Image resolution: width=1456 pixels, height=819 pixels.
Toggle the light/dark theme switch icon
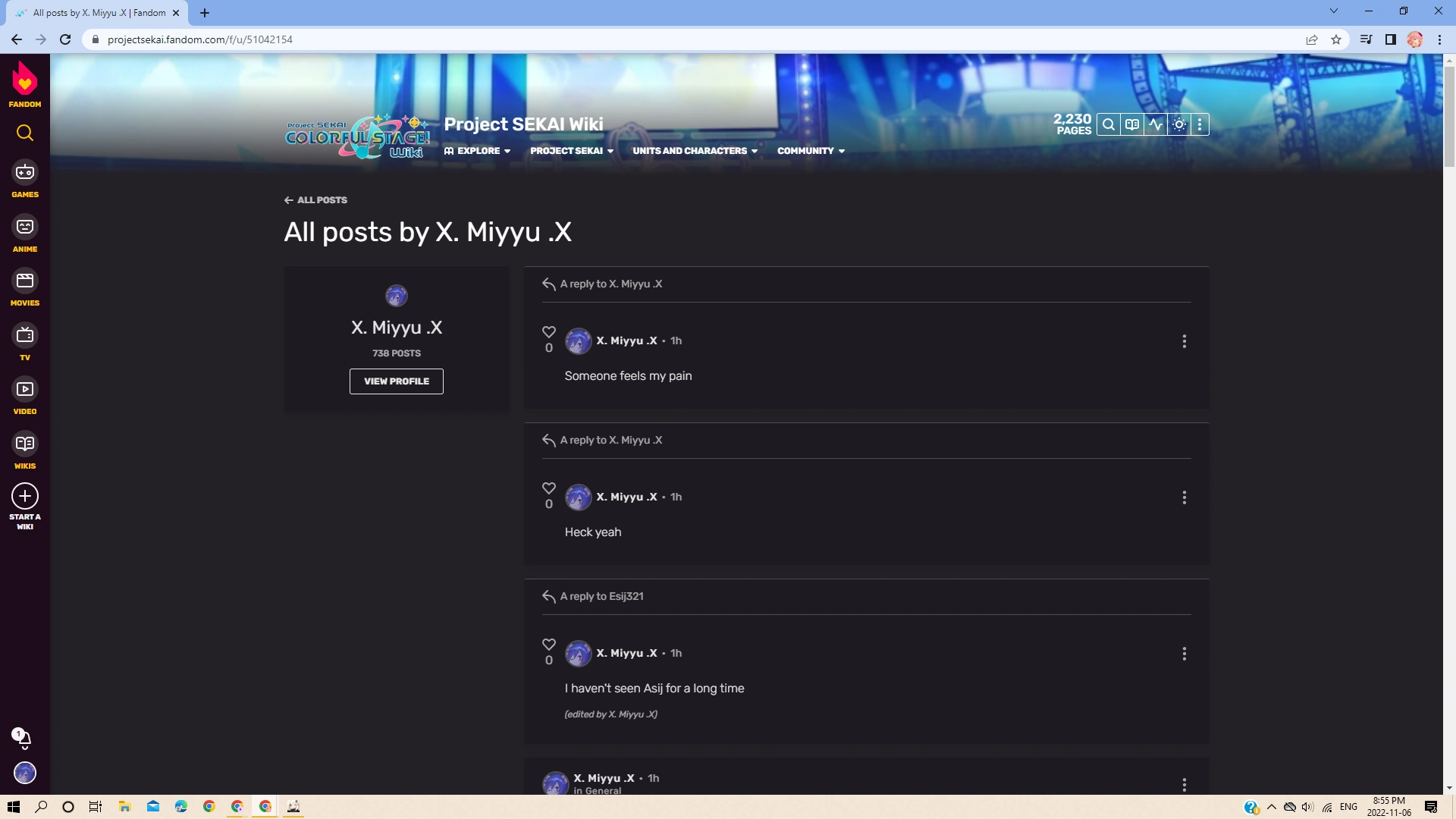coord(1179,125)
